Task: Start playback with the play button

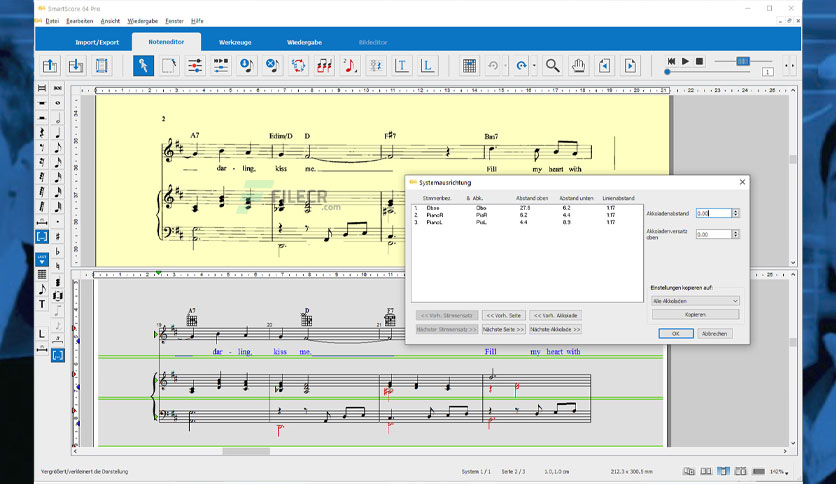Action: tap(686, 61)
